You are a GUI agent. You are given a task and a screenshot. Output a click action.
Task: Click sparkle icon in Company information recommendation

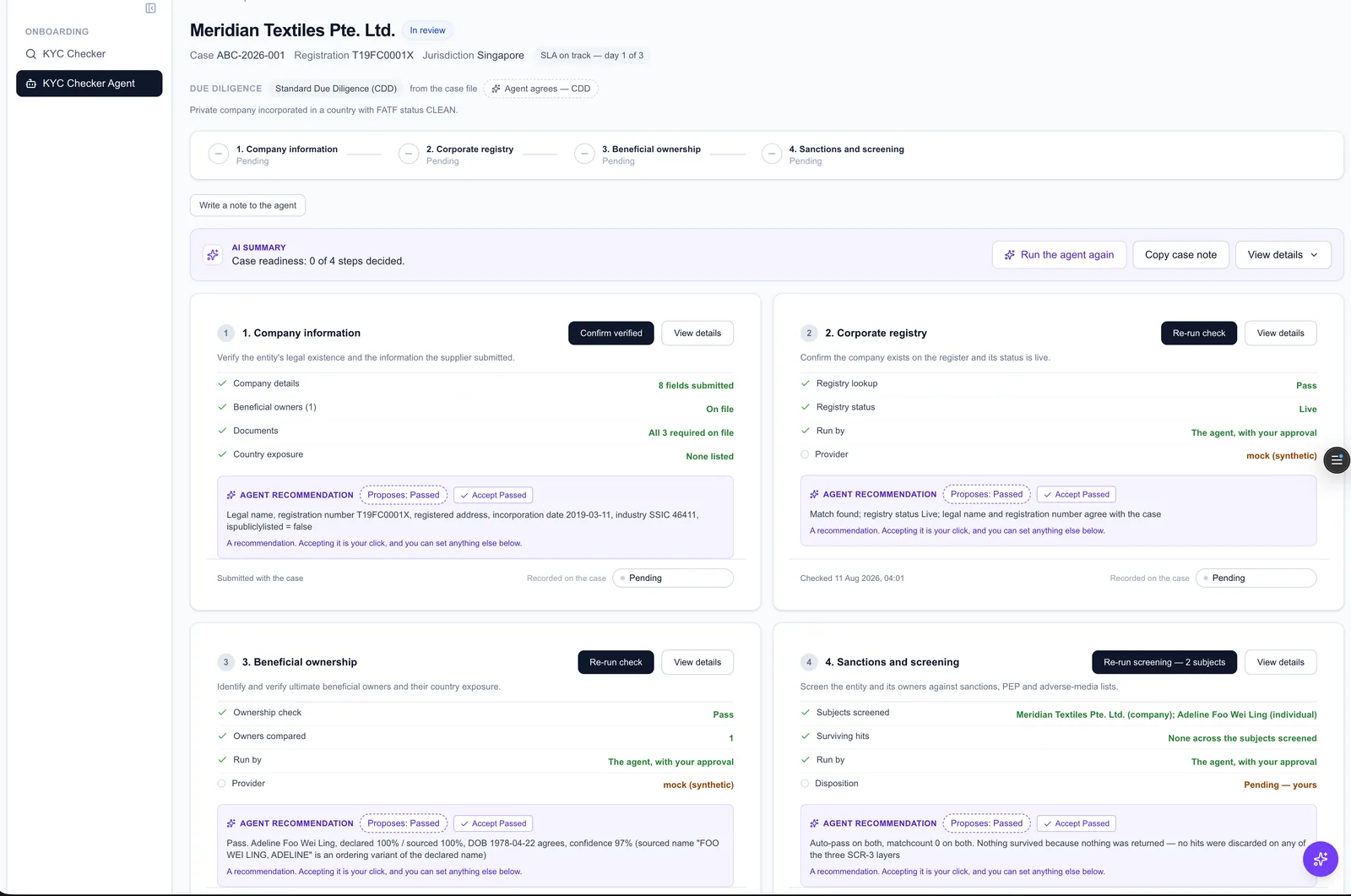[x=231, y=496]
